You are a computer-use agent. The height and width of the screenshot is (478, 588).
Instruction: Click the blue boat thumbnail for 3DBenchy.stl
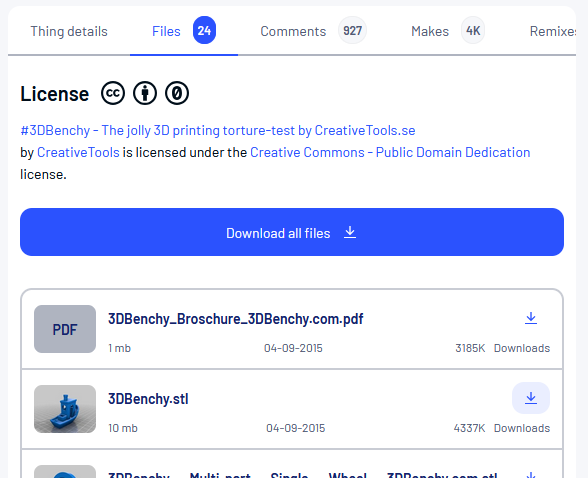coord(65,409)
